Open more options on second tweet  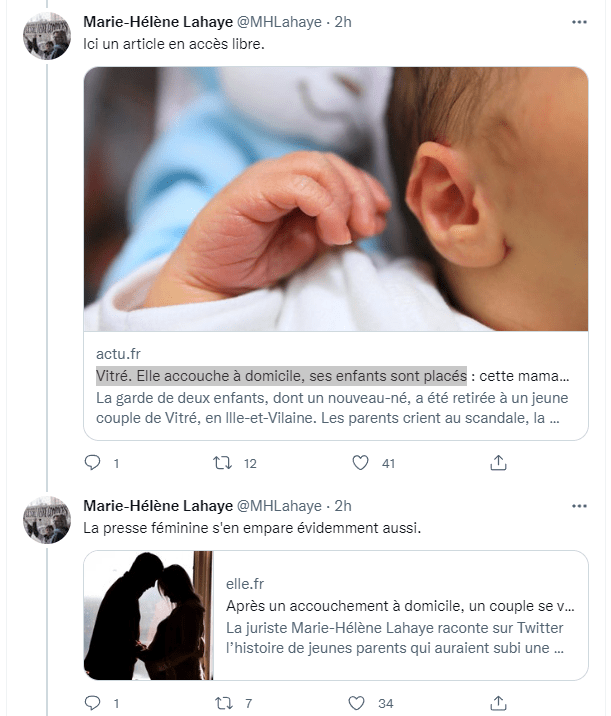[579, 506]
